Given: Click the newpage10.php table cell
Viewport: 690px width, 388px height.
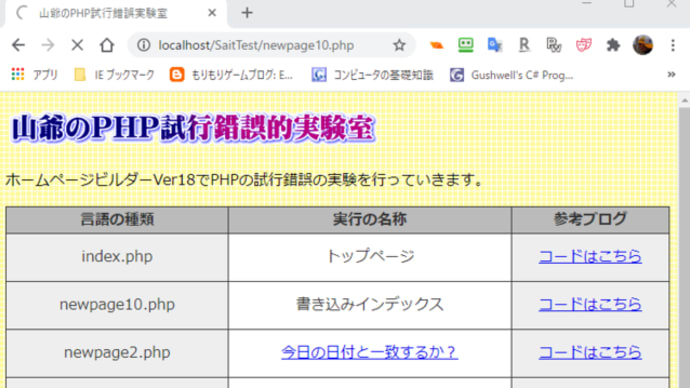Looking at the screenshot, I should [117, 305].
